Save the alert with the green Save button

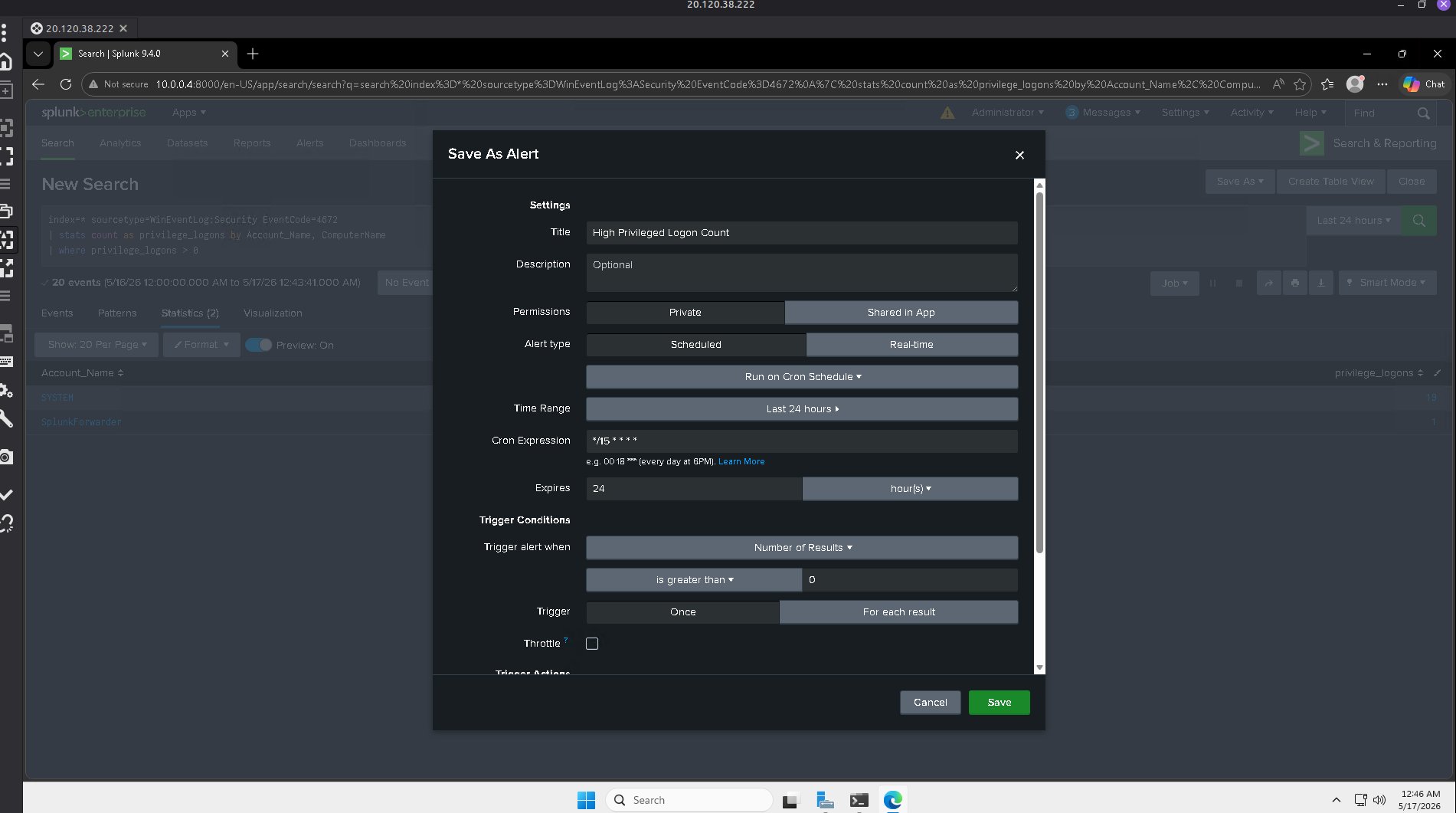tap(999, 703)
